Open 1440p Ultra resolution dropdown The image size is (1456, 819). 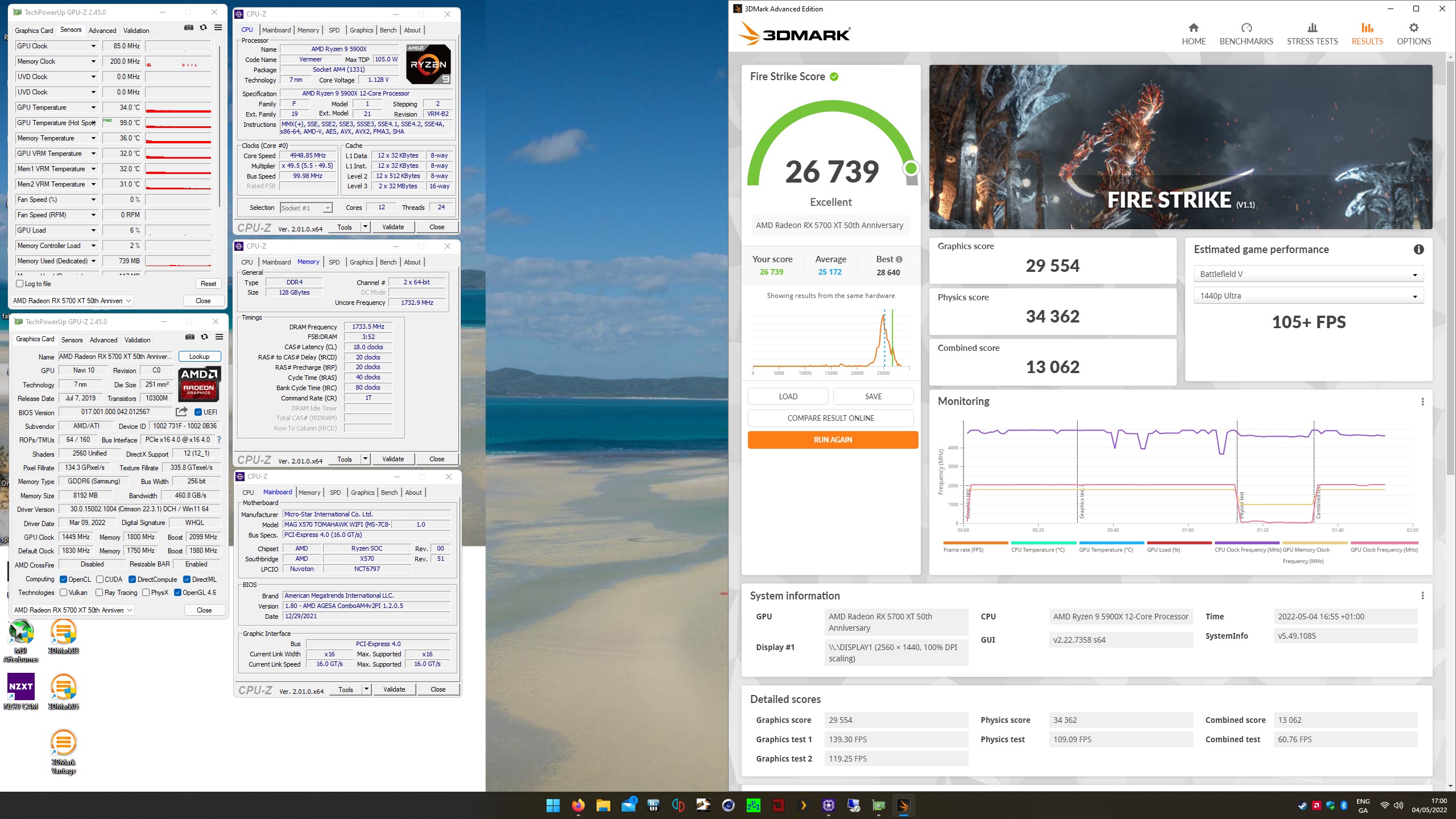[1308, 296]
